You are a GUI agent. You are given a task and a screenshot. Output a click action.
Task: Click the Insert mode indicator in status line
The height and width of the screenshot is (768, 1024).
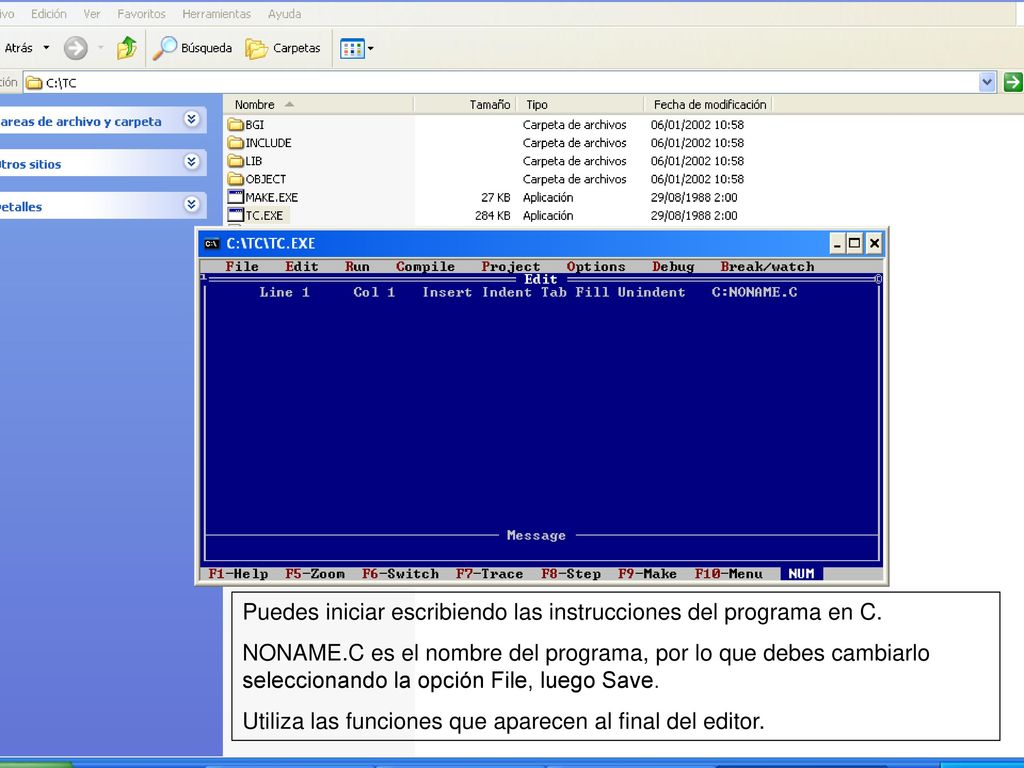[447, 293]
